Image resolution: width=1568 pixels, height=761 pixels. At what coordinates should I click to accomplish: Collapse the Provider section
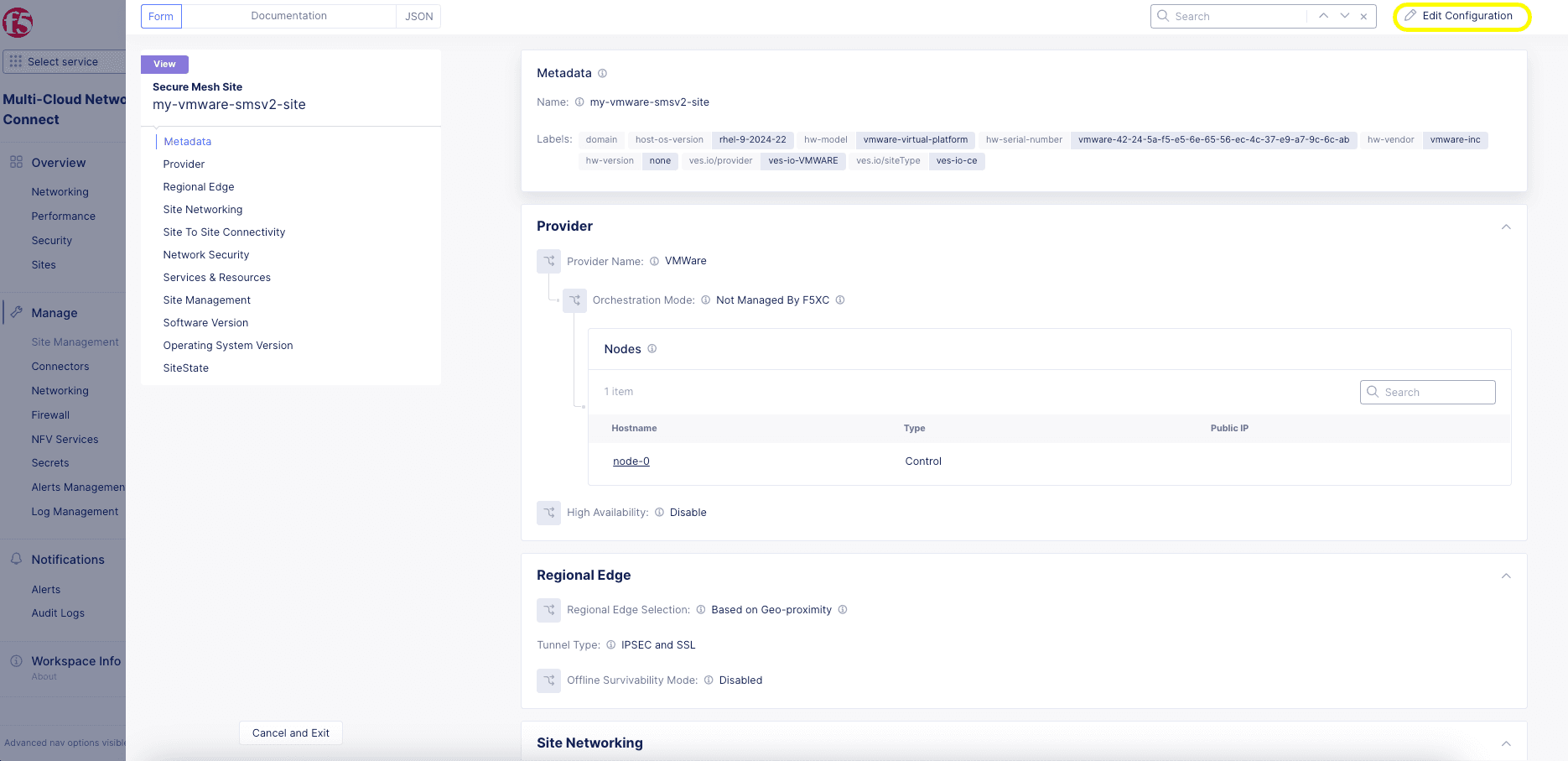pos(1506,227)
